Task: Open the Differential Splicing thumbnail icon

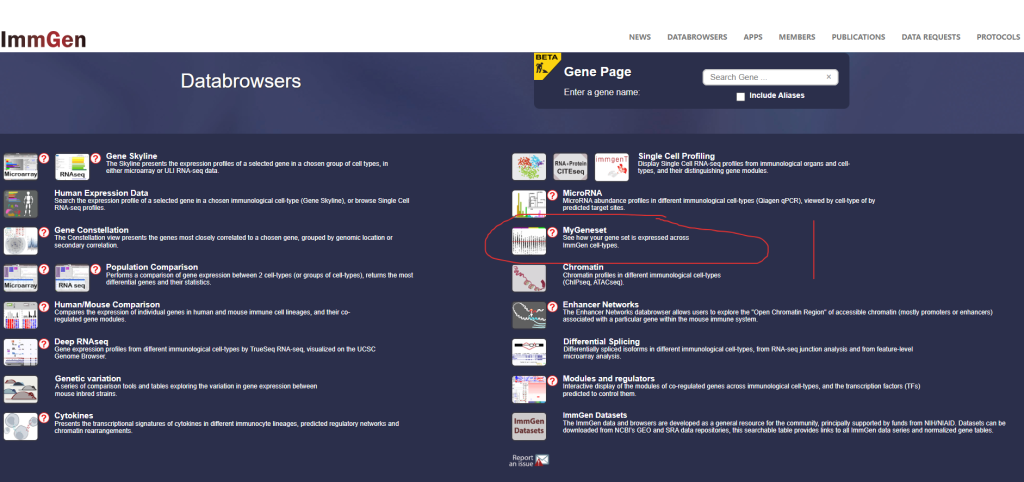Action: (x=529, y=352)
